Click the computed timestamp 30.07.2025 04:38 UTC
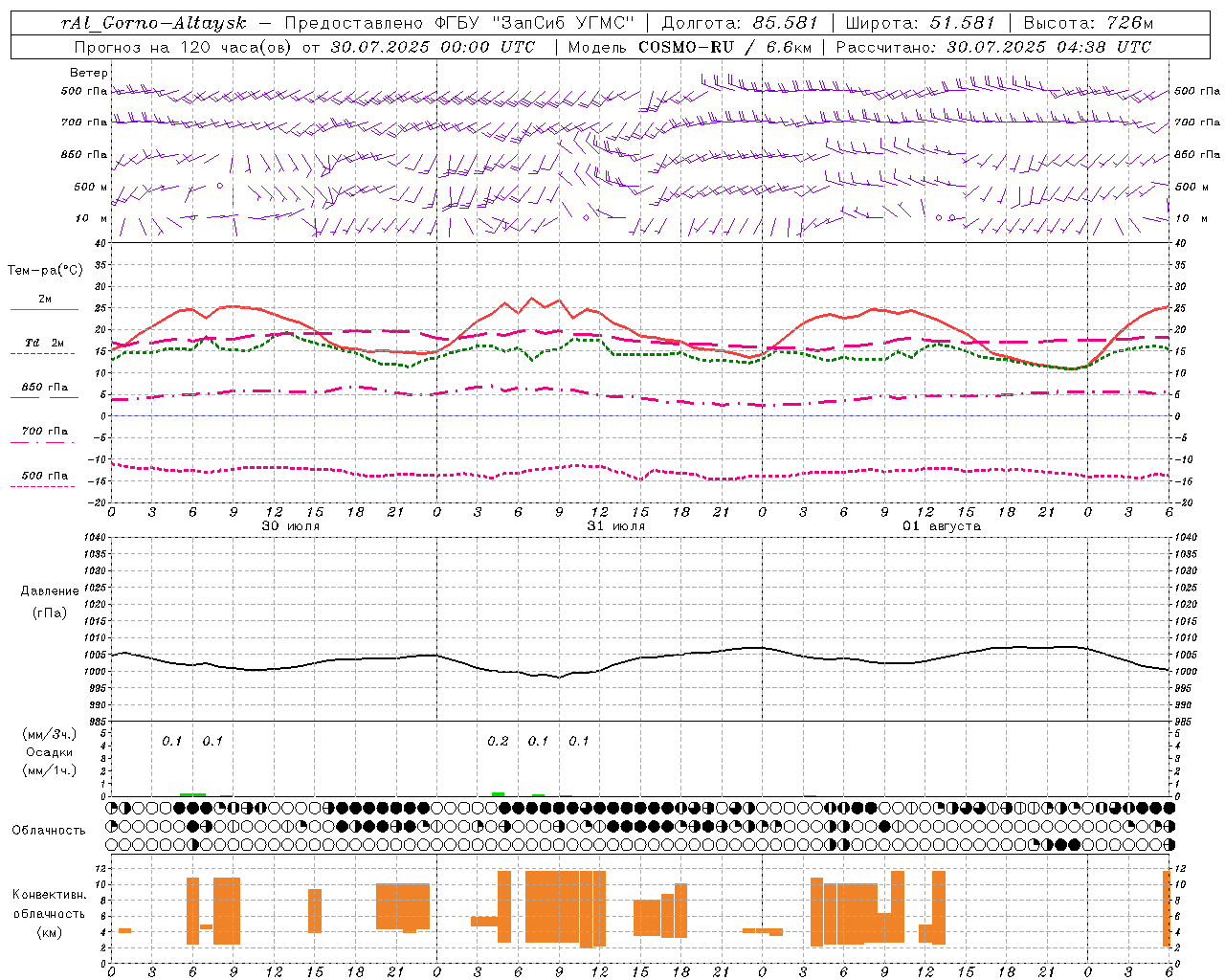 [x=1049, y=47]
